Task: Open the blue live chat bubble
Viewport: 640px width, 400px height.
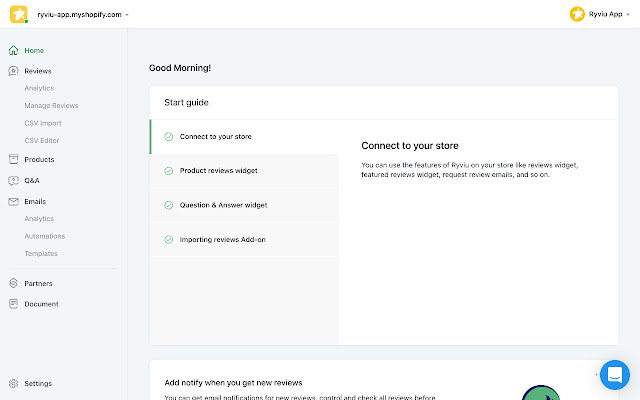Action: (x=615, y=375)
